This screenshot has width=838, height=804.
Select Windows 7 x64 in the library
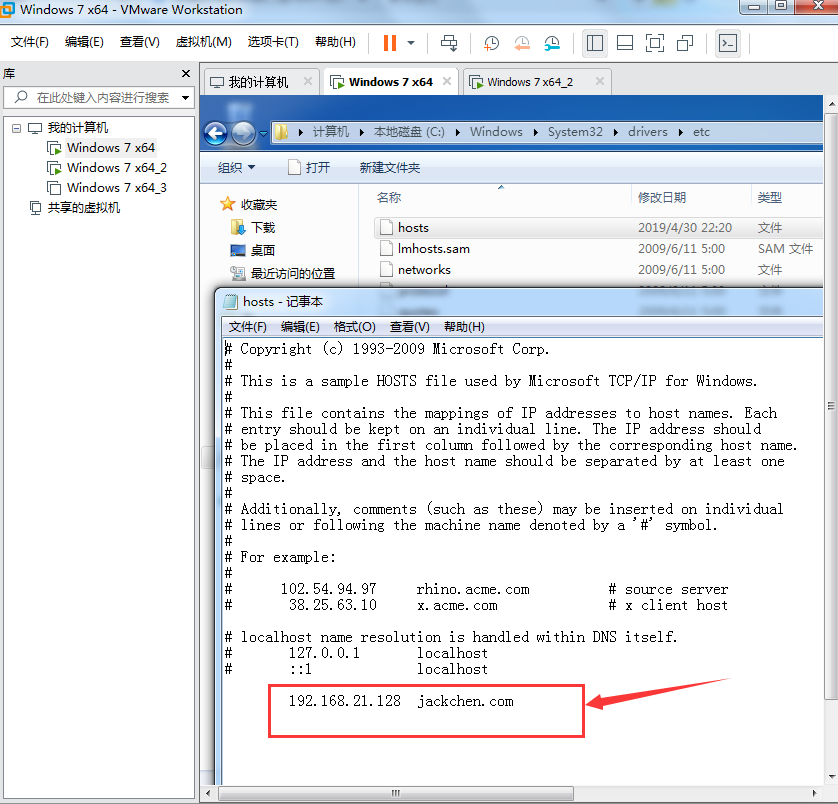(x=111, y=148)
